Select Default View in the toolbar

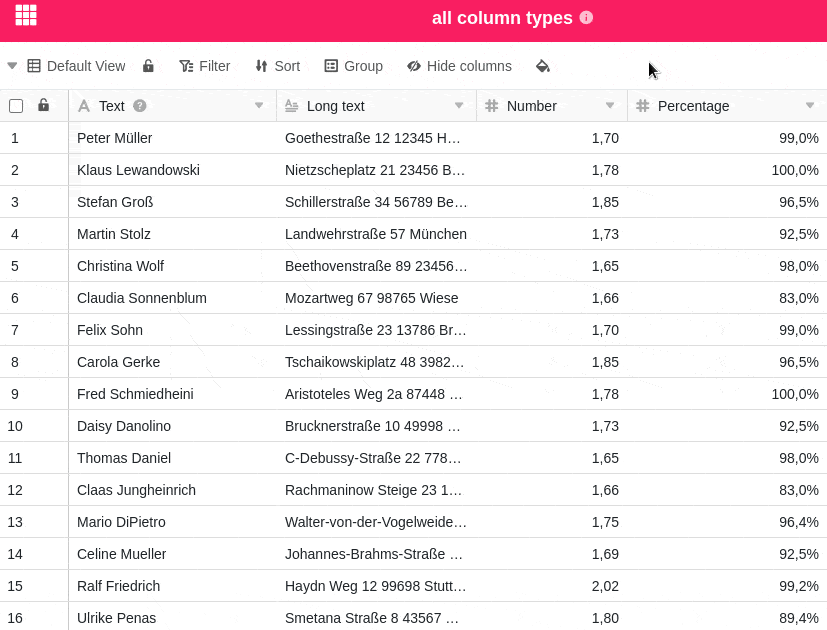pyautogui.click(x=76, y=66)
